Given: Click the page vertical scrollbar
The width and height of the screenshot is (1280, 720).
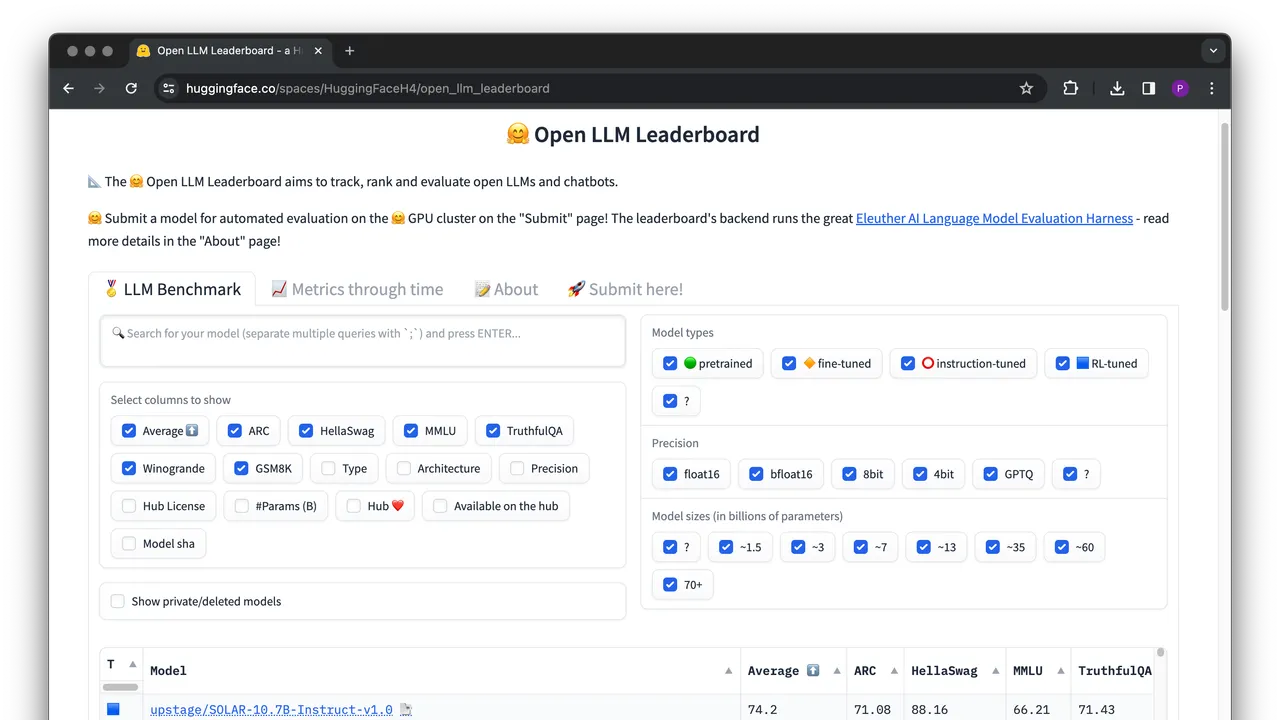Looking at the screenshot, I should coord(1225,215).
